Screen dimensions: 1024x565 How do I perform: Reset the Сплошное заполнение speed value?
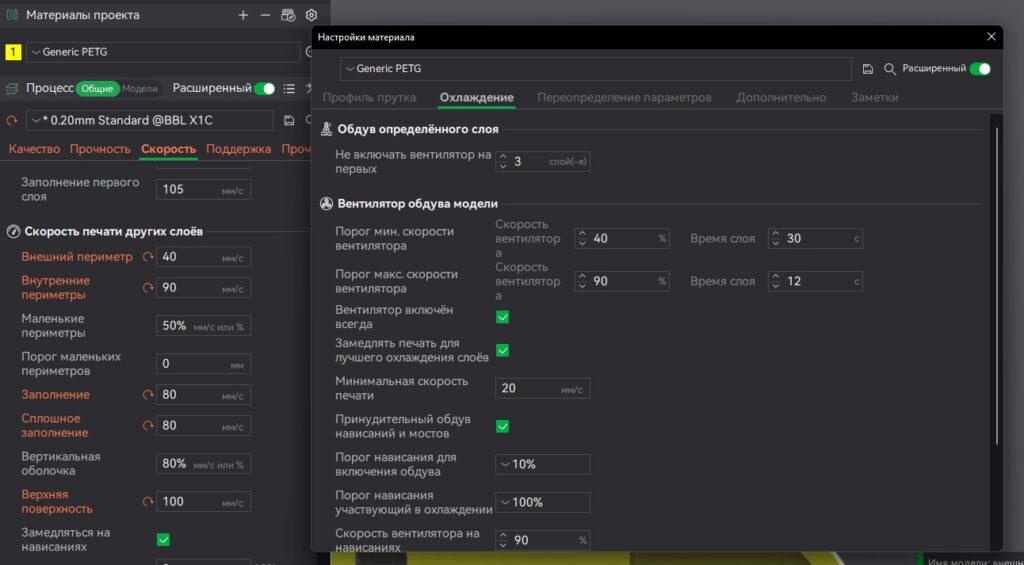pos(148,425)
